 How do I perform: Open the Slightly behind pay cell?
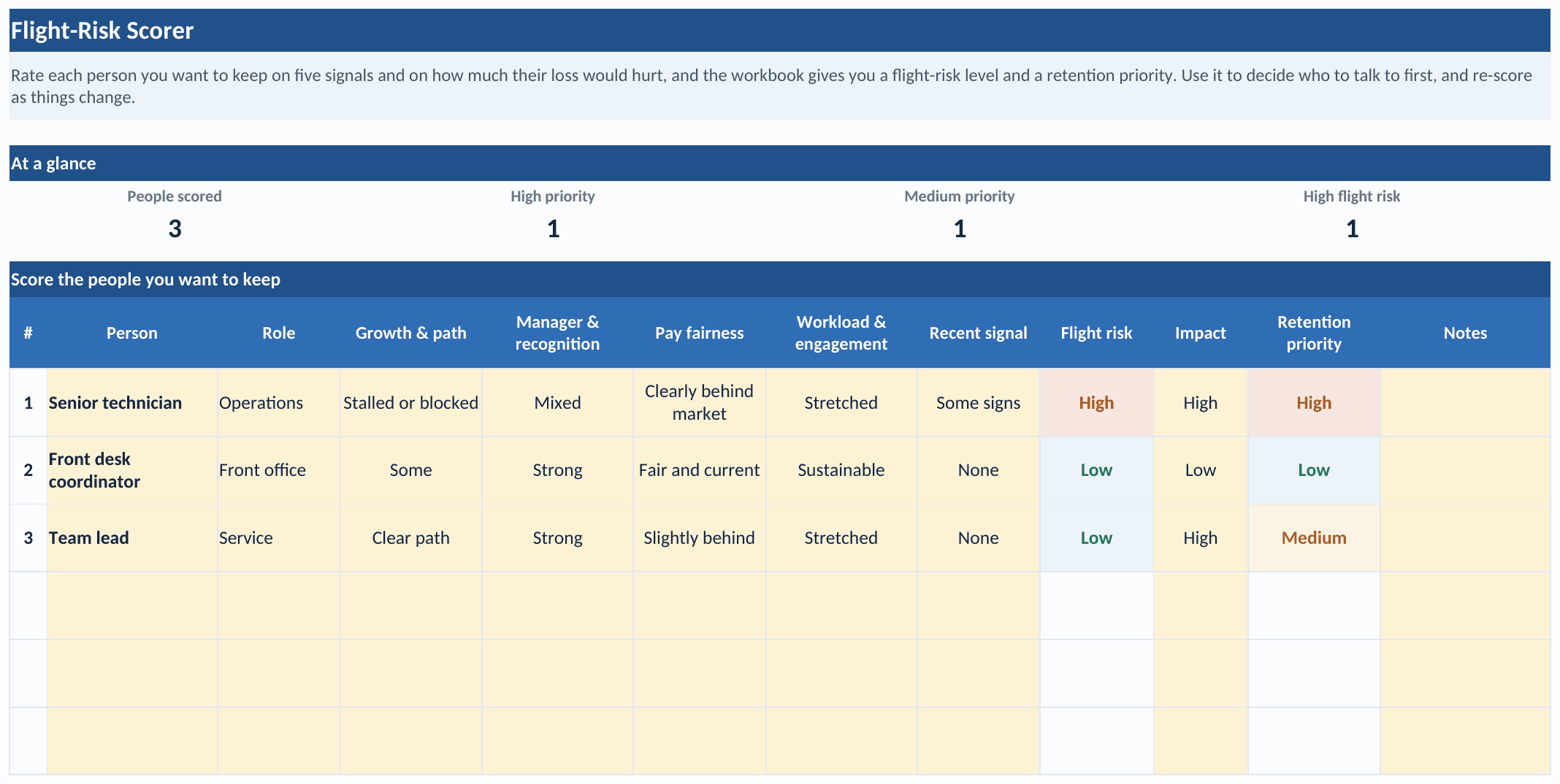tap(699, 538)
